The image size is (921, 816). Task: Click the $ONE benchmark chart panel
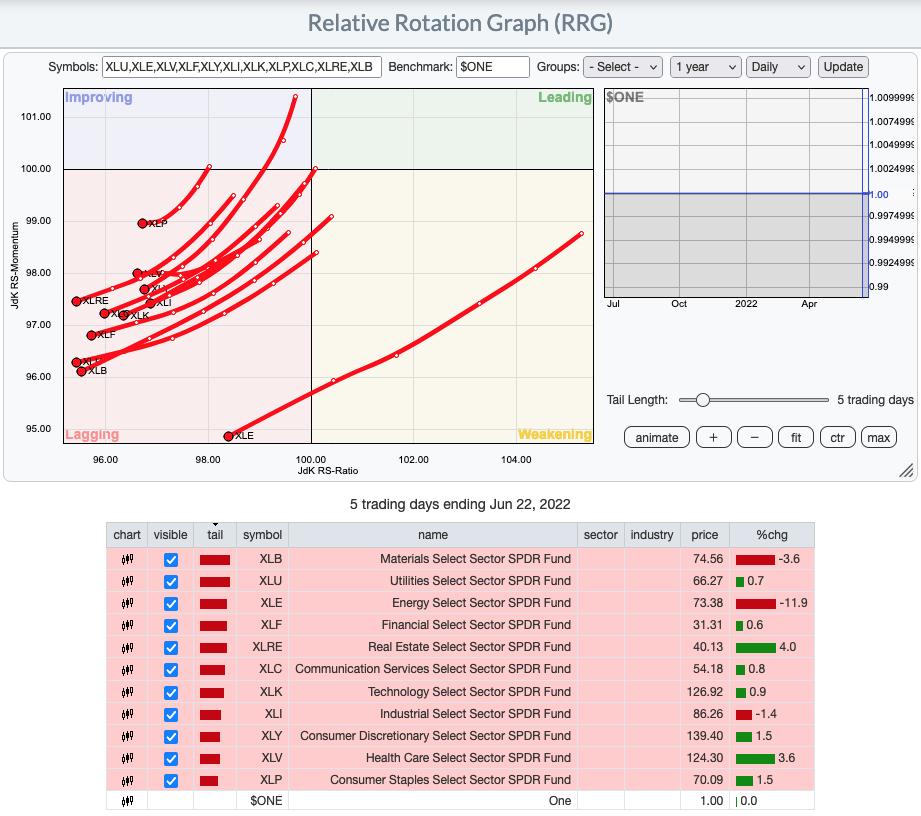[x=737, y=193]
